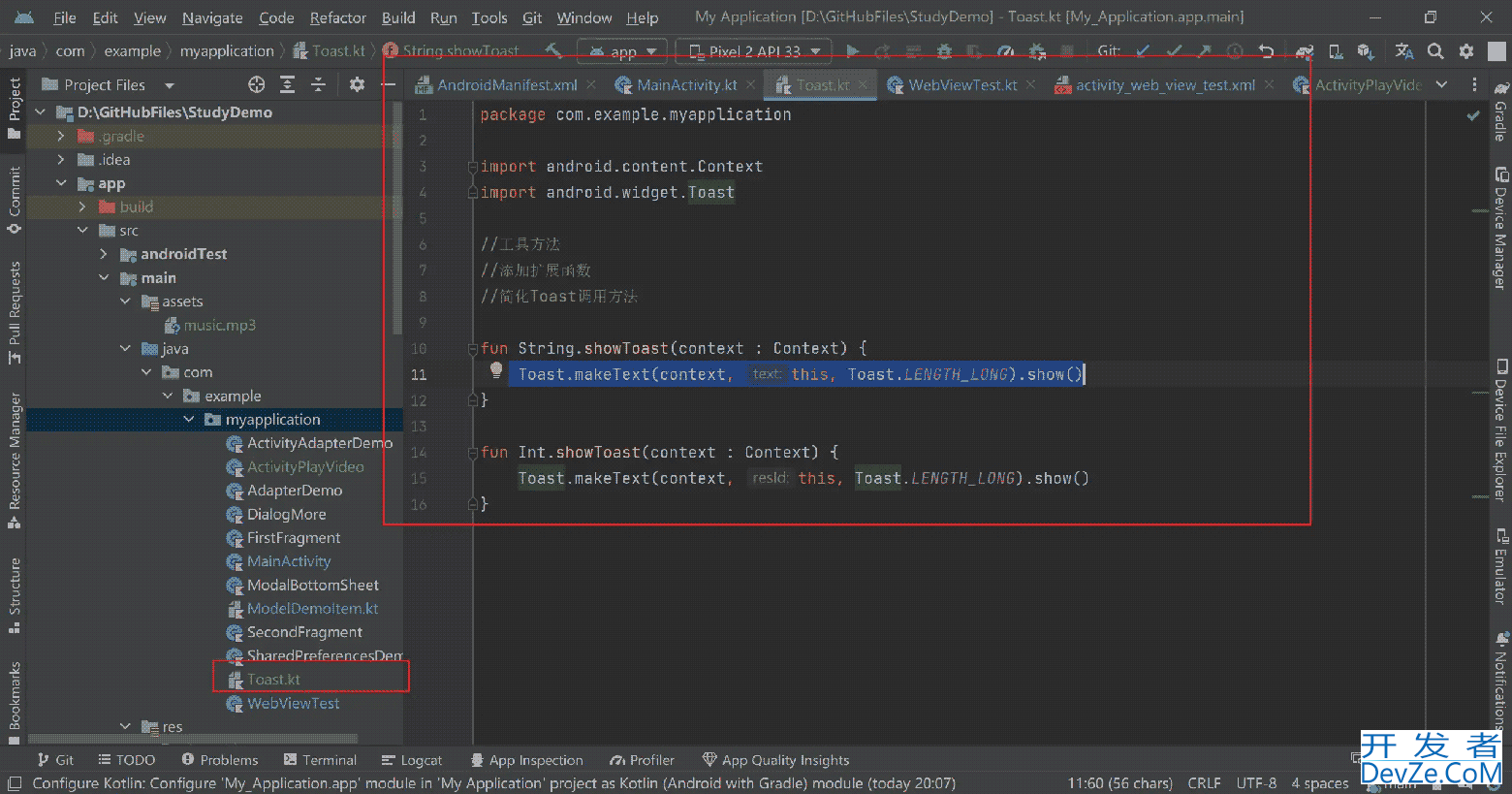Close the AndroidManifest.xml tab

tap(591, 85)
